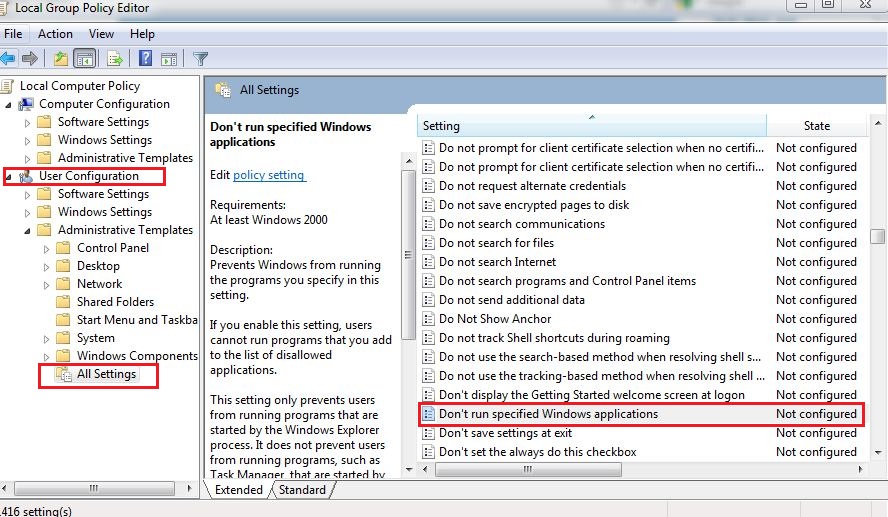
Task: Click the Up one level folder icon
Action: (61, 58)
